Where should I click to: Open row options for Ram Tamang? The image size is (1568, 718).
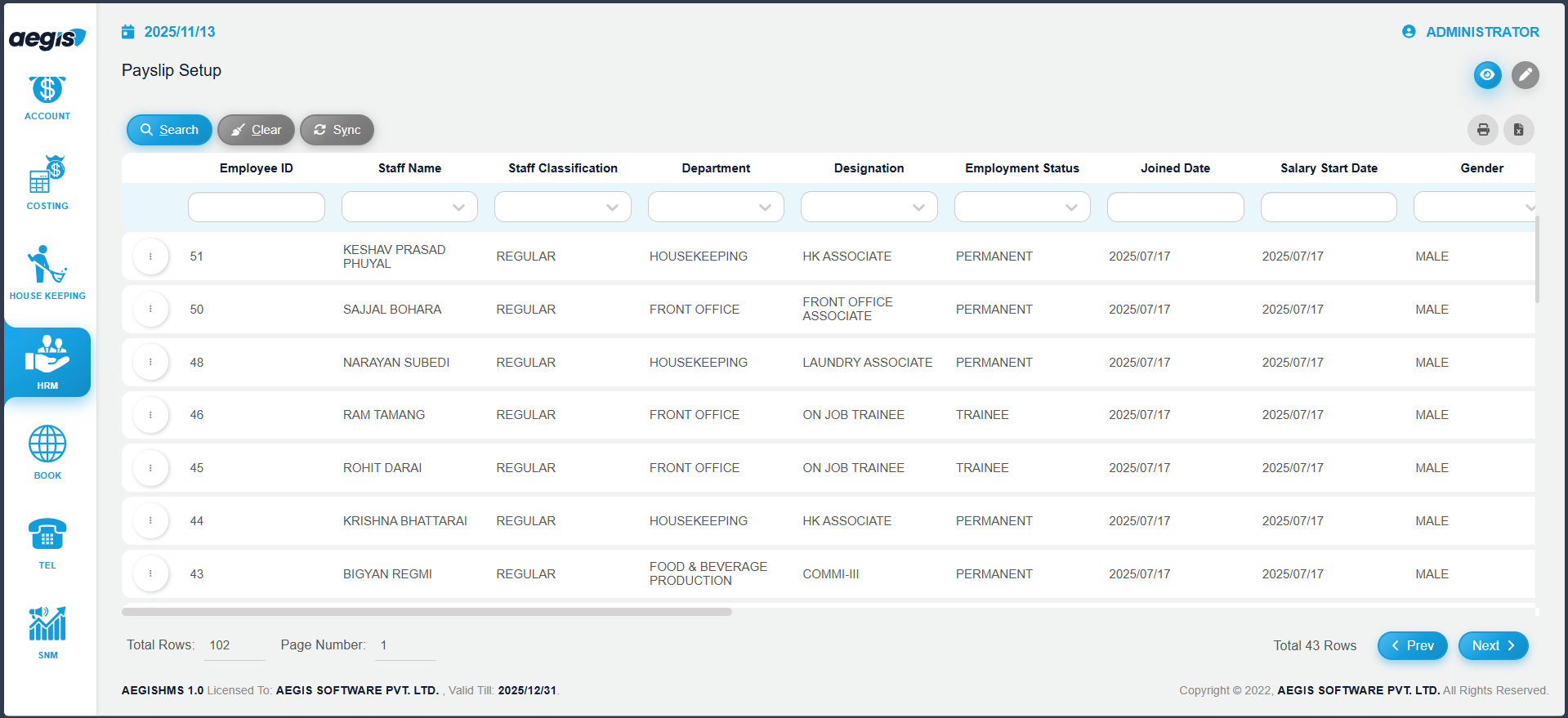[x=150, y=415]
